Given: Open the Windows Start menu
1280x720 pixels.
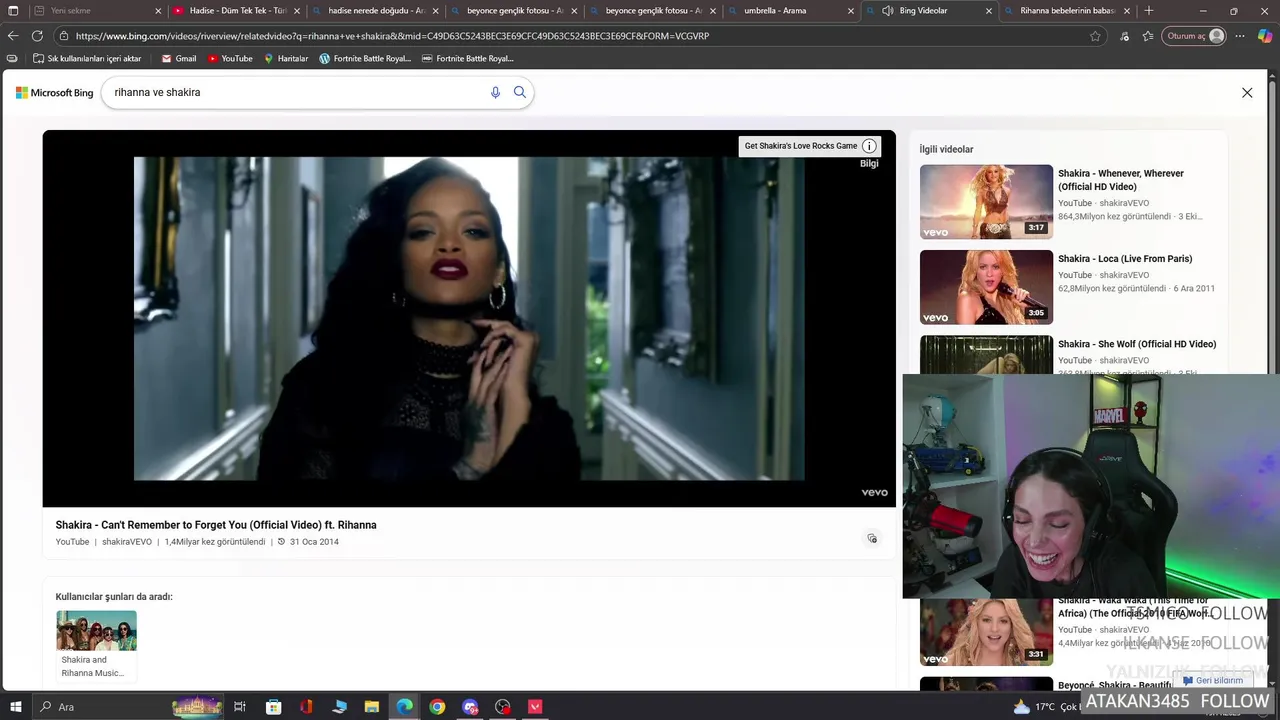Looking at the screenshot, I should click(x=15, y=707).
